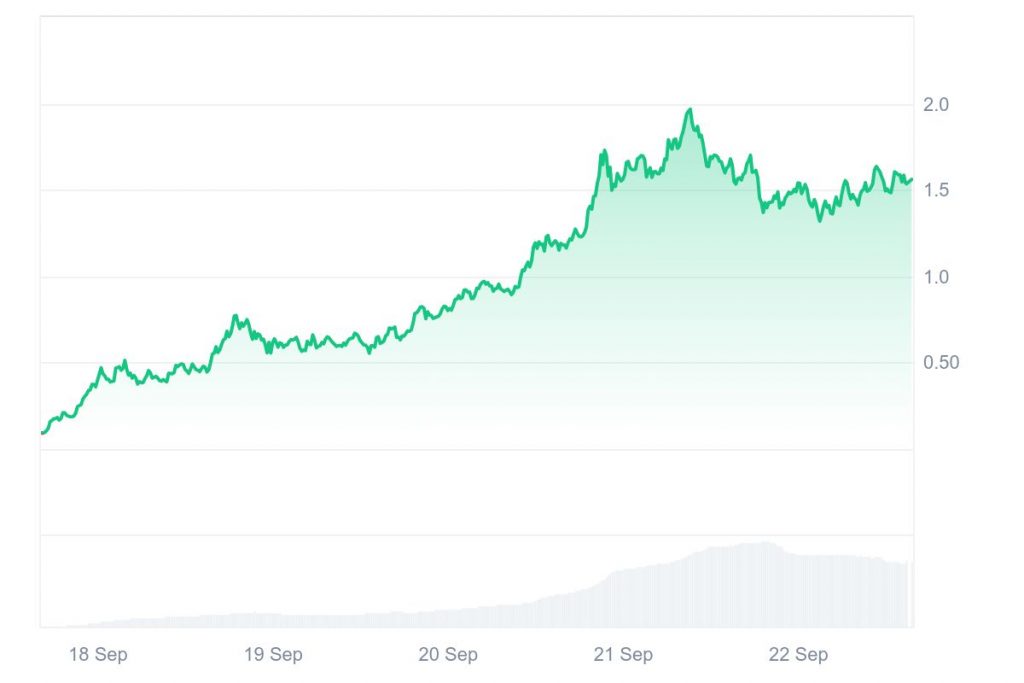Click the tallest part of the volume histogram
1024x683 pixels.
coord(765,546)
